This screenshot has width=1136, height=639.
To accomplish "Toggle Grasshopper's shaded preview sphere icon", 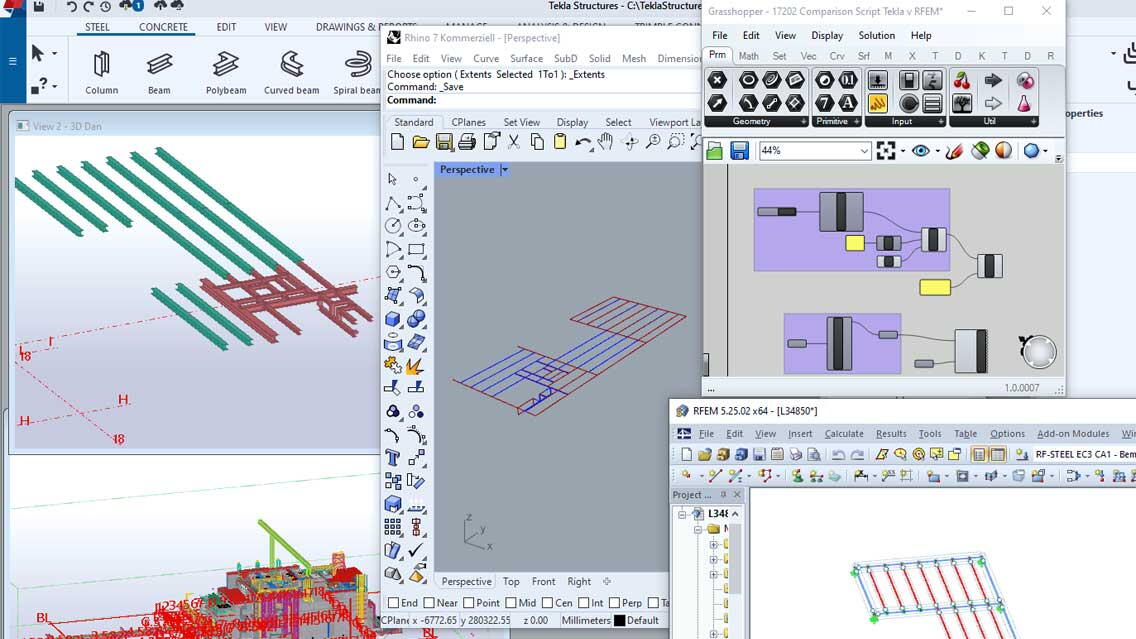I will (1003, 151).
